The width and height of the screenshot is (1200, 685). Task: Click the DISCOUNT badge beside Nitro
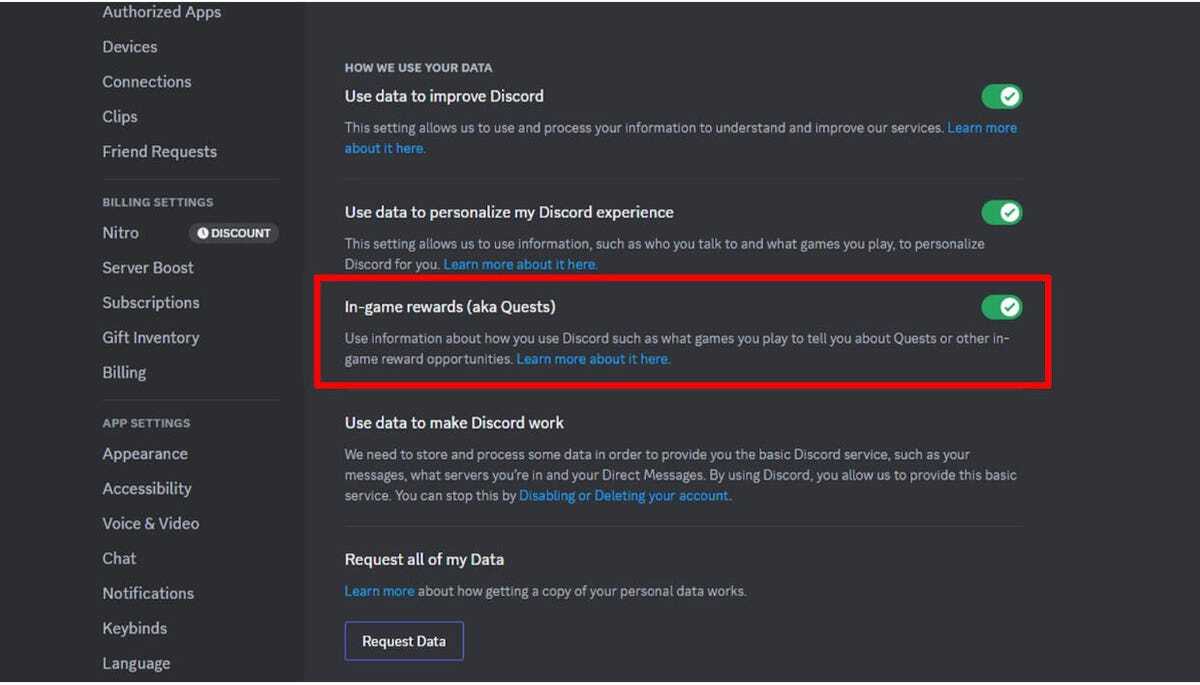coord(234,233)
